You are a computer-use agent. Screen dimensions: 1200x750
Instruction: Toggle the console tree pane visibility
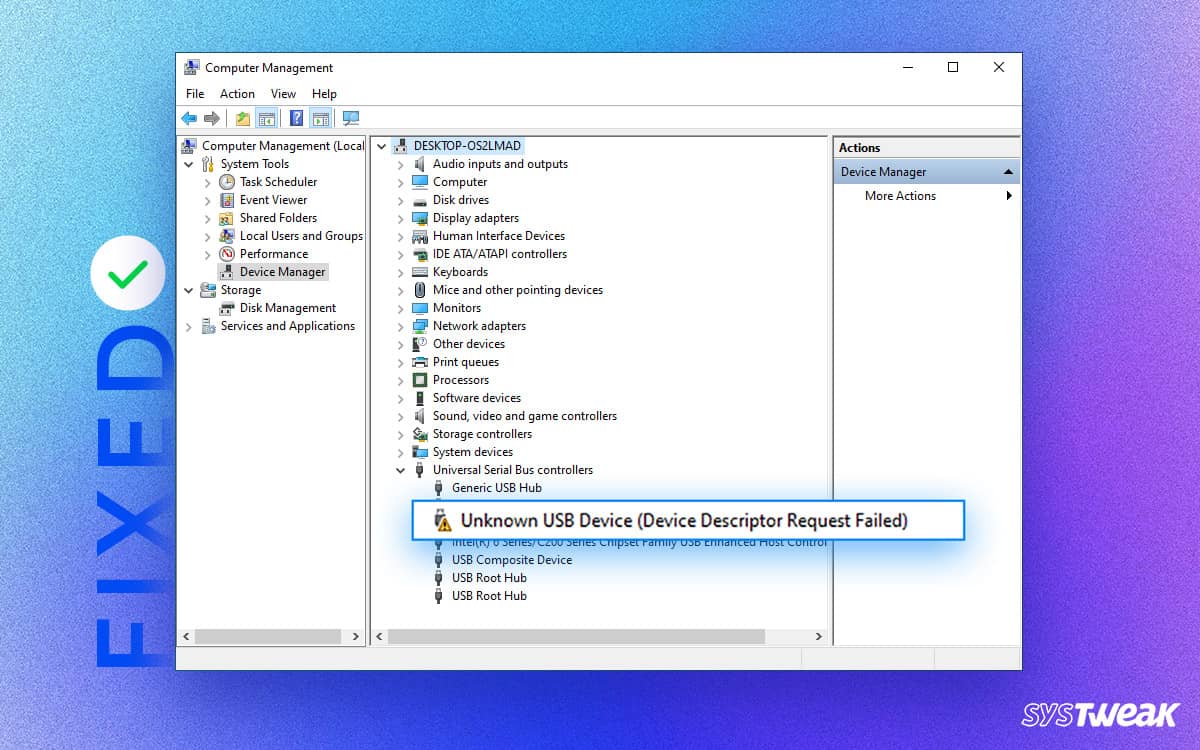click(267, 118)
